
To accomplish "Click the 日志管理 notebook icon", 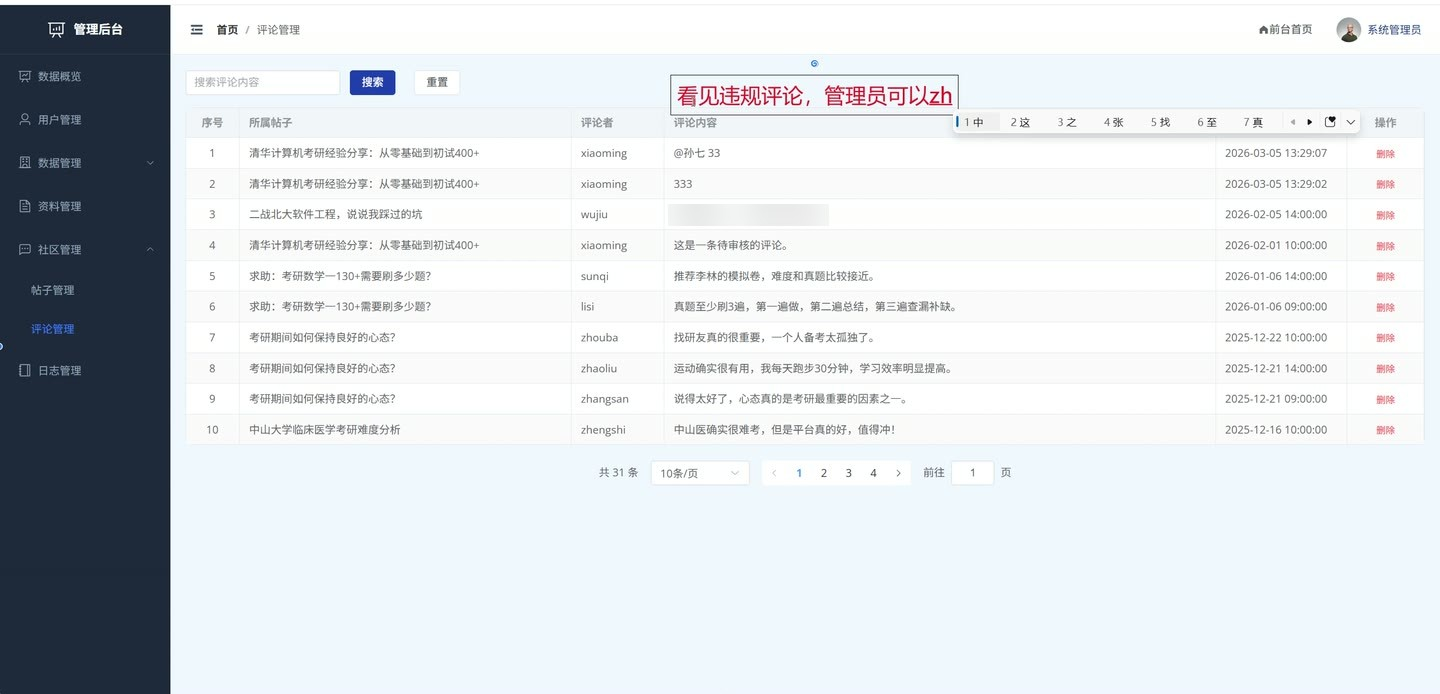I will [x=25, y=370].
